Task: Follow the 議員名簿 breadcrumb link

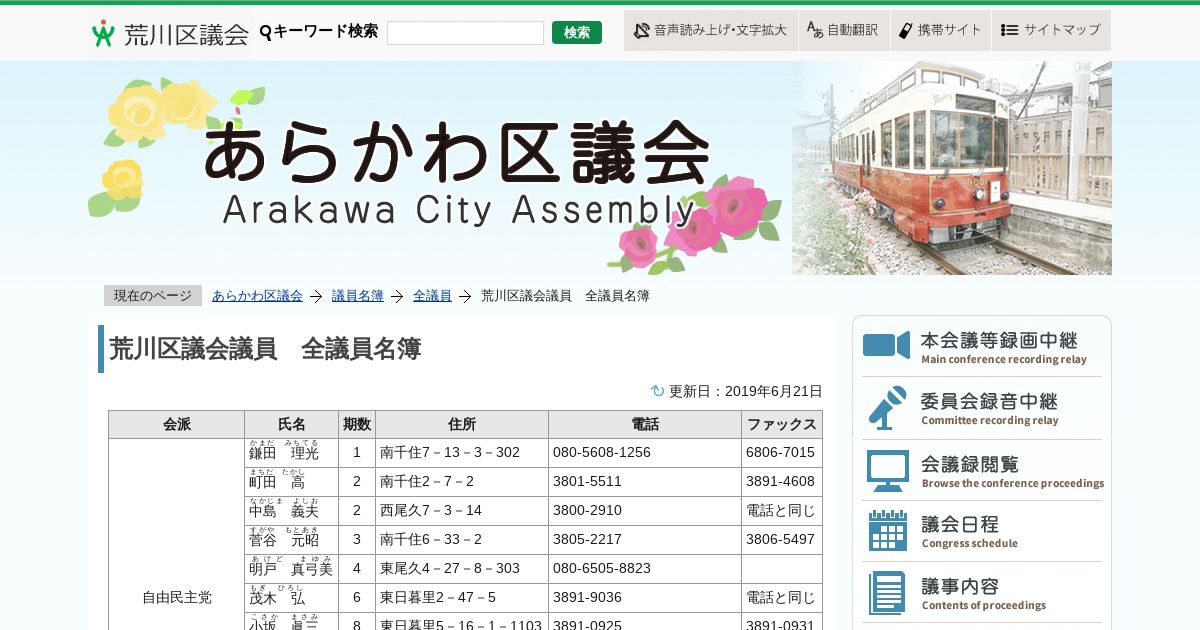Action: [x=358, y=296]
